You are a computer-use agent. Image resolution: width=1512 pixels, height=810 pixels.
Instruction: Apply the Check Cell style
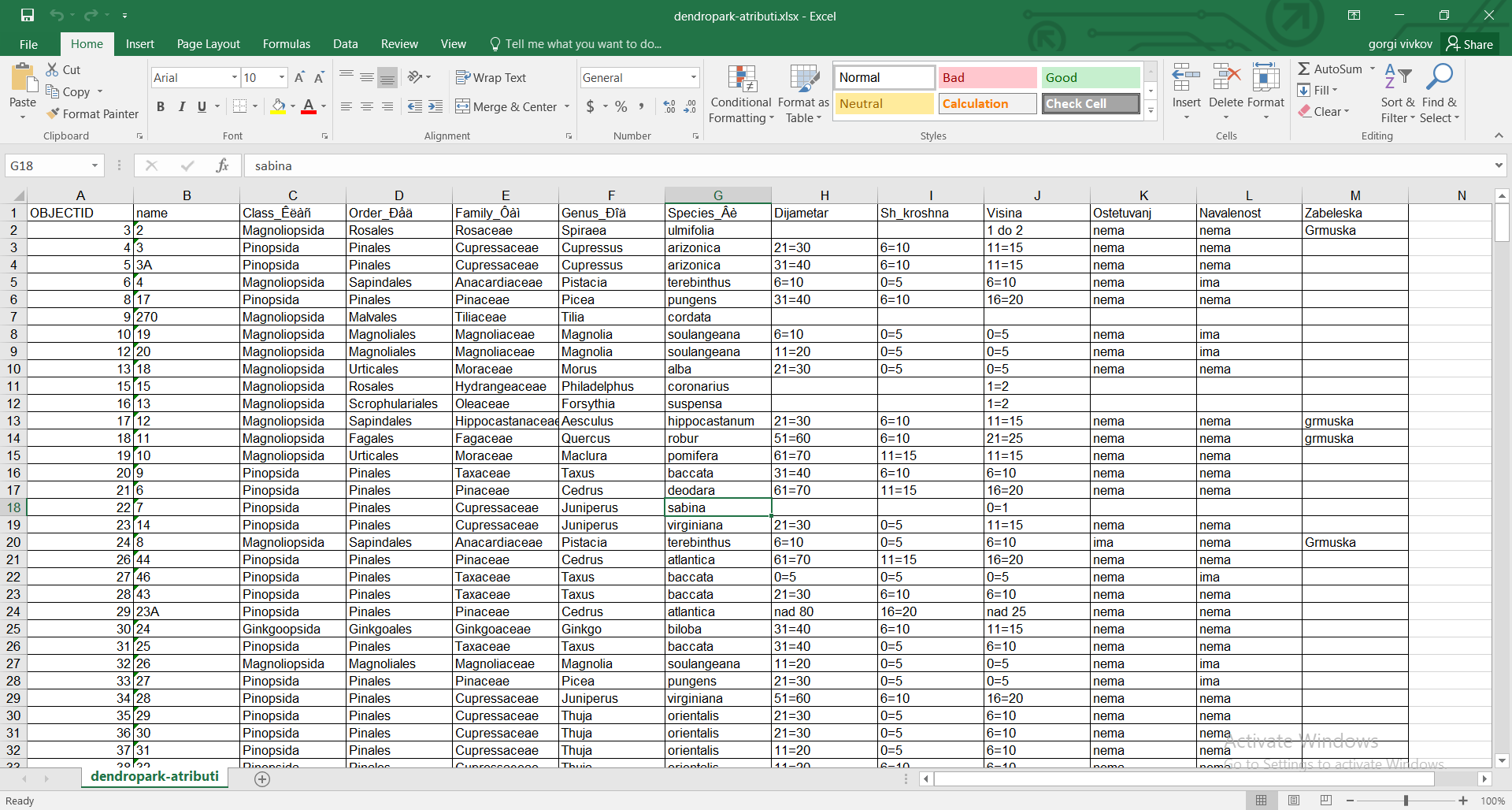click(x=1091, y=103)
